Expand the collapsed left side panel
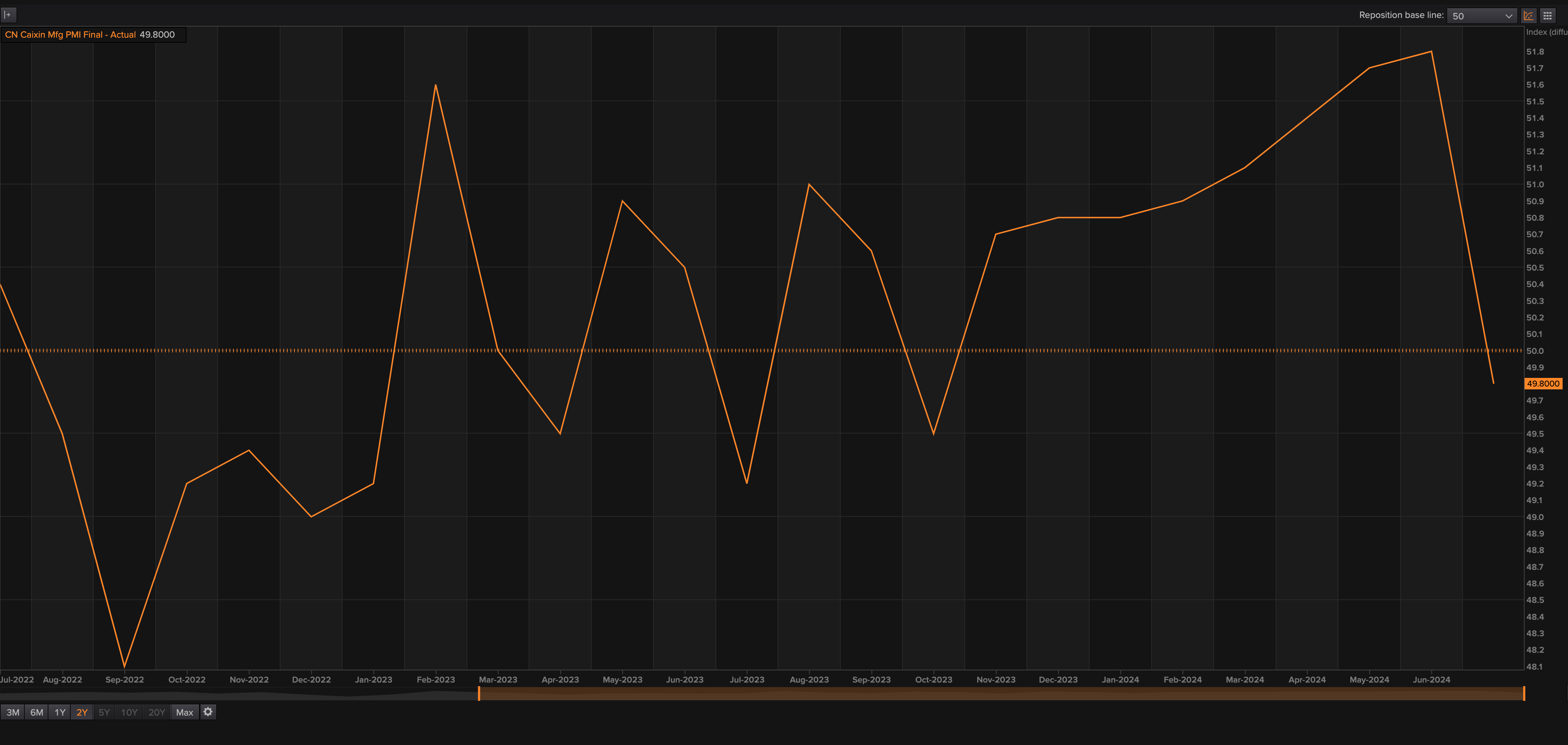 click(8, 15)
